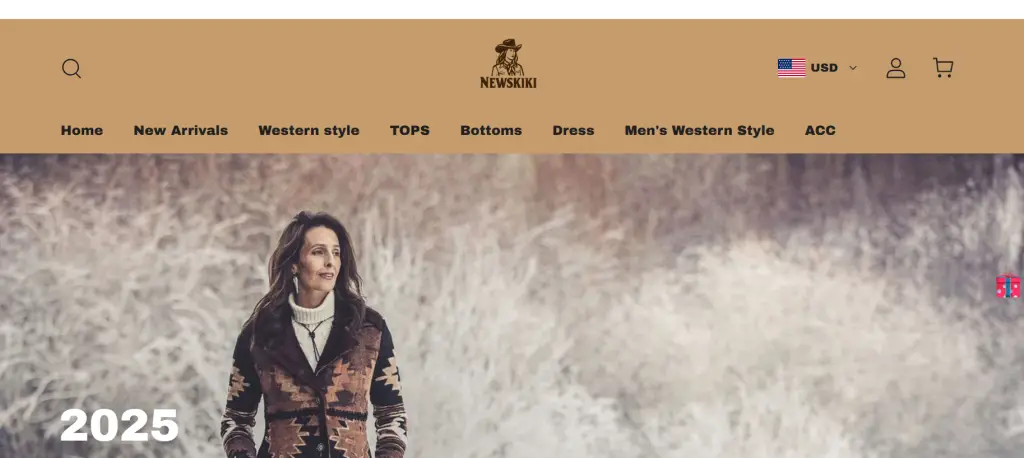Screen dimensions: 1024x458
Task: Click the woman model in banner
Action: click(x=313, y=335)
